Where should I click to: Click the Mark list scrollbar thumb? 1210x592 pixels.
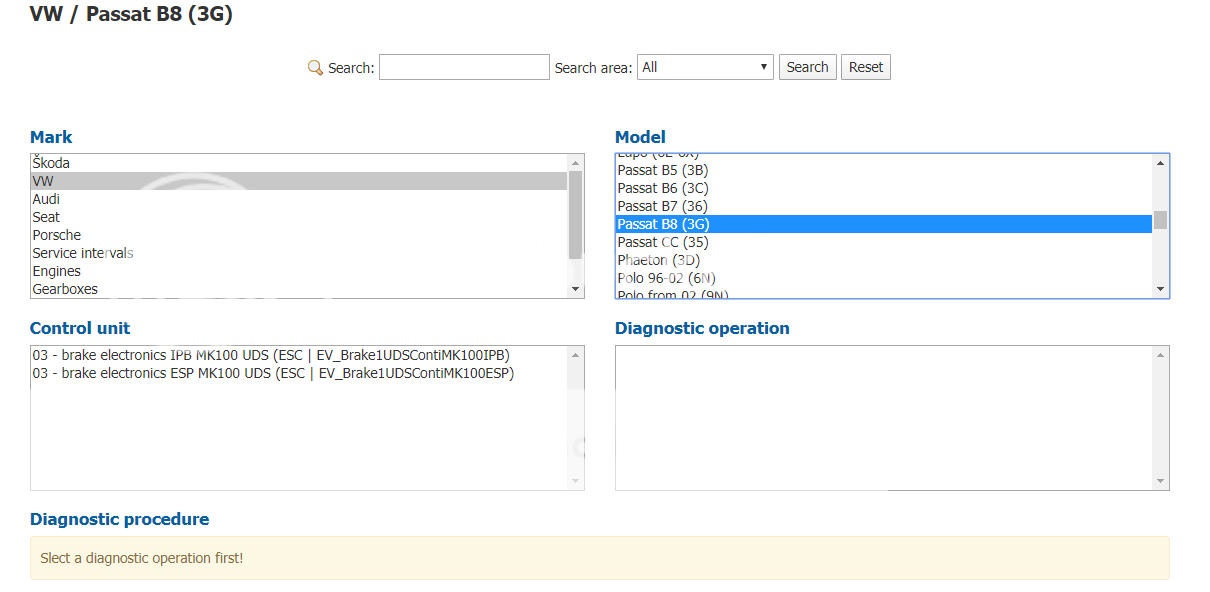(575, 214)
